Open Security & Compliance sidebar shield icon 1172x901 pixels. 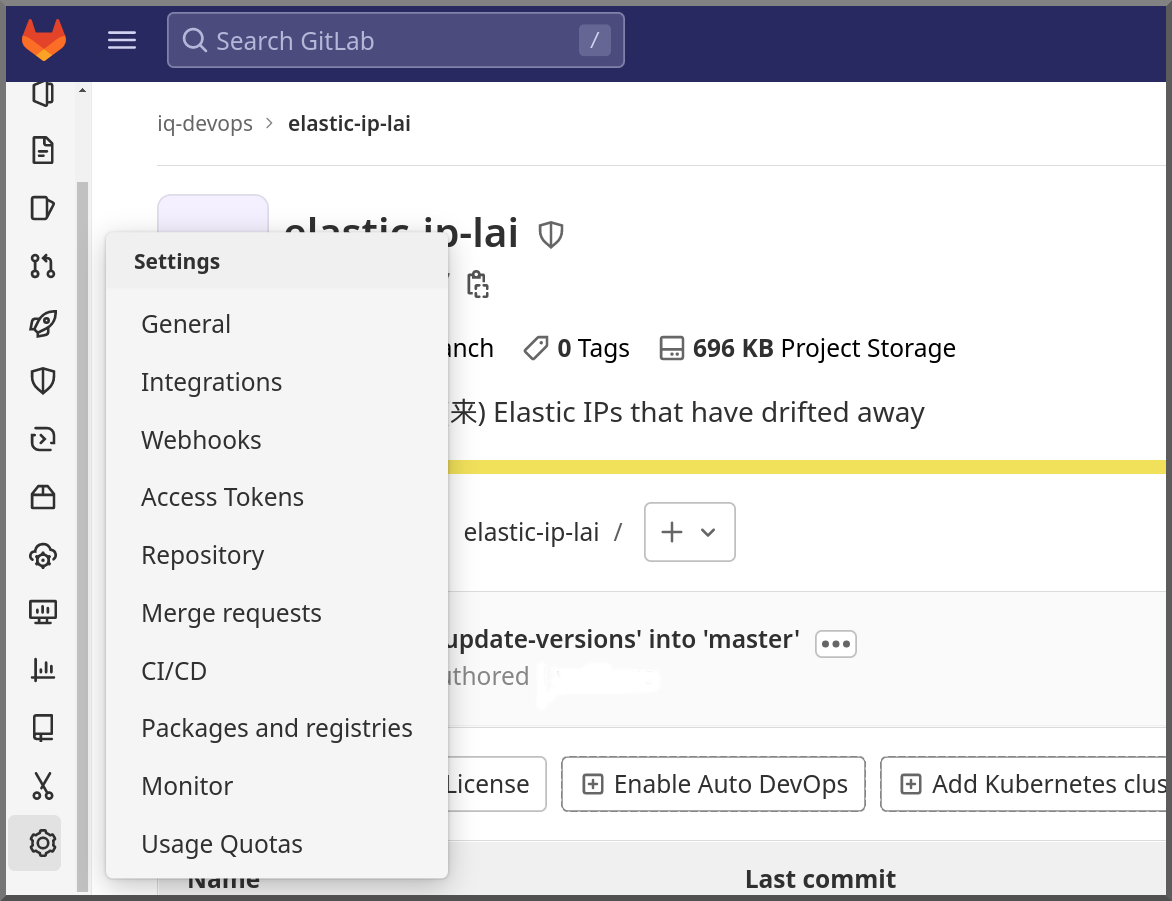point(43,381)
